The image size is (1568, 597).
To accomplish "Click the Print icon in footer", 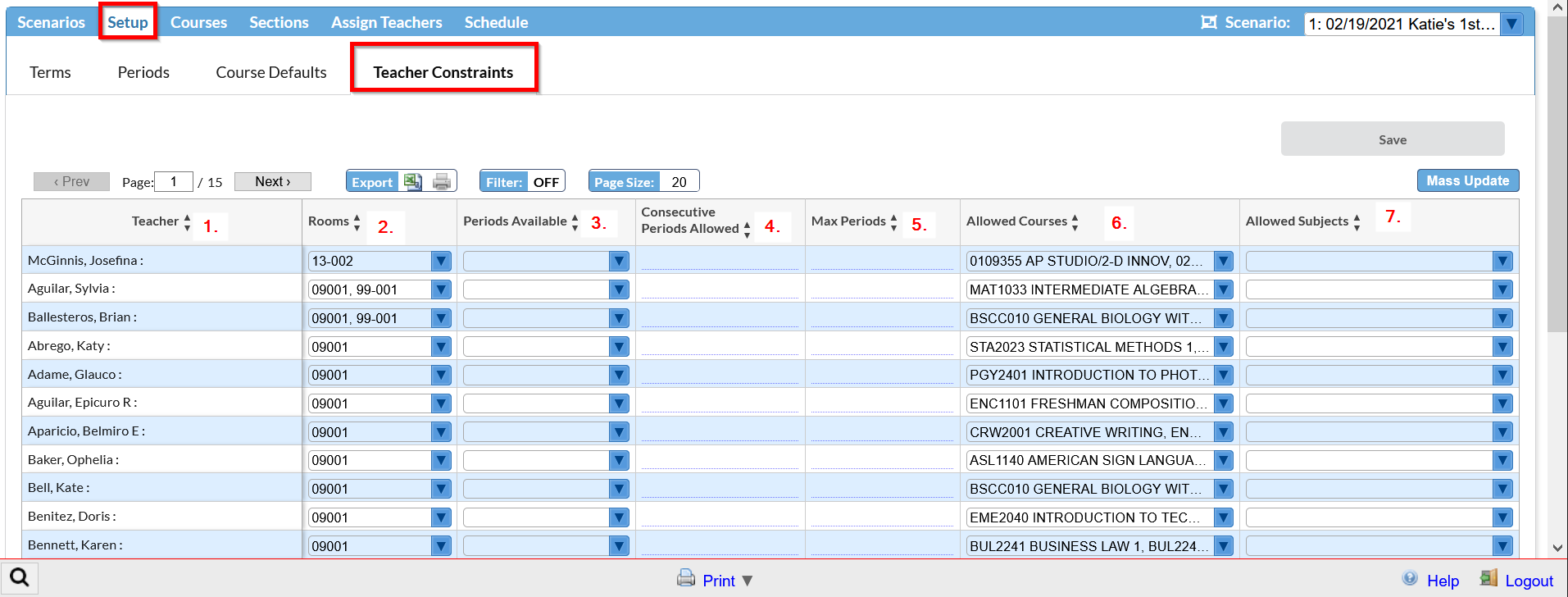I will click(x=686, y=578).
